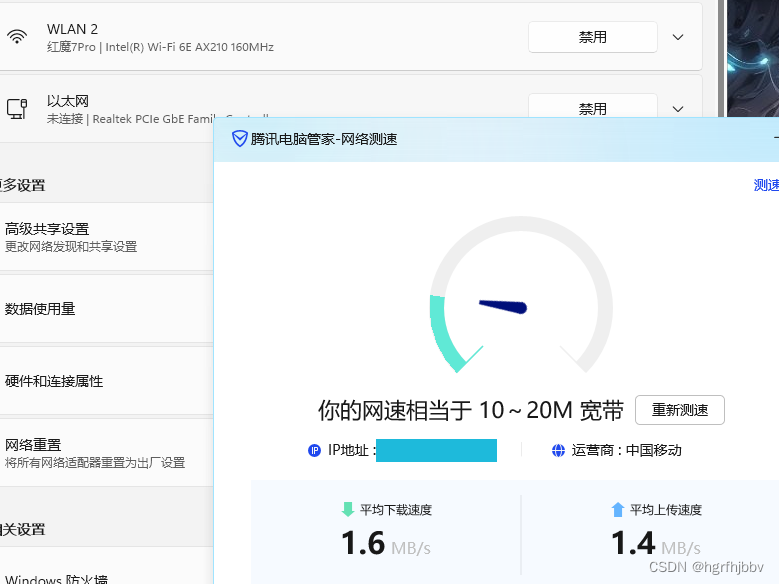Click the speed gauge dial
This screenshot has height=584, width=779.
tap(521, 294)
